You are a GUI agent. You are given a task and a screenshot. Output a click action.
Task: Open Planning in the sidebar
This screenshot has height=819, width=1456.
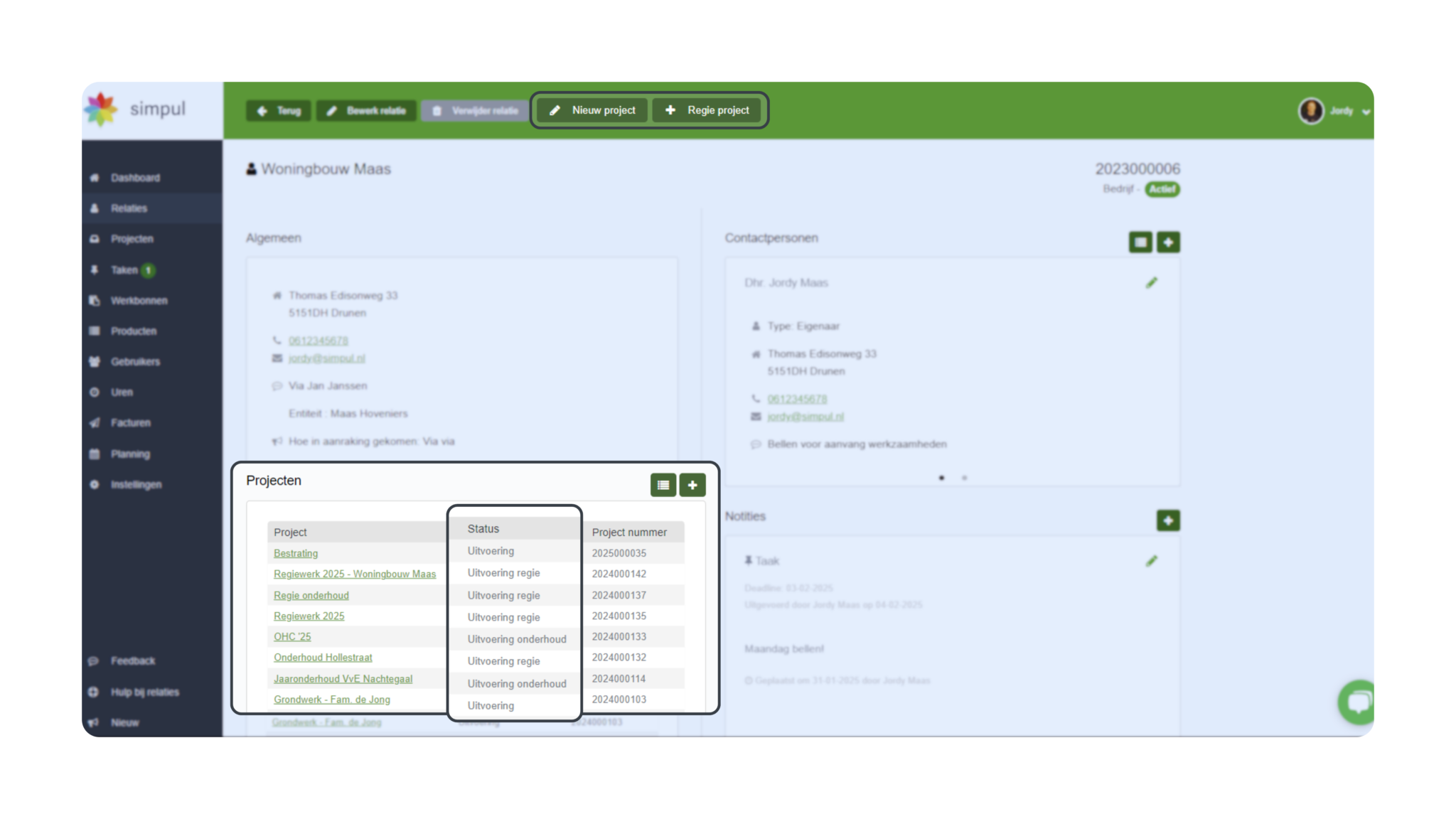click(130, 454)
